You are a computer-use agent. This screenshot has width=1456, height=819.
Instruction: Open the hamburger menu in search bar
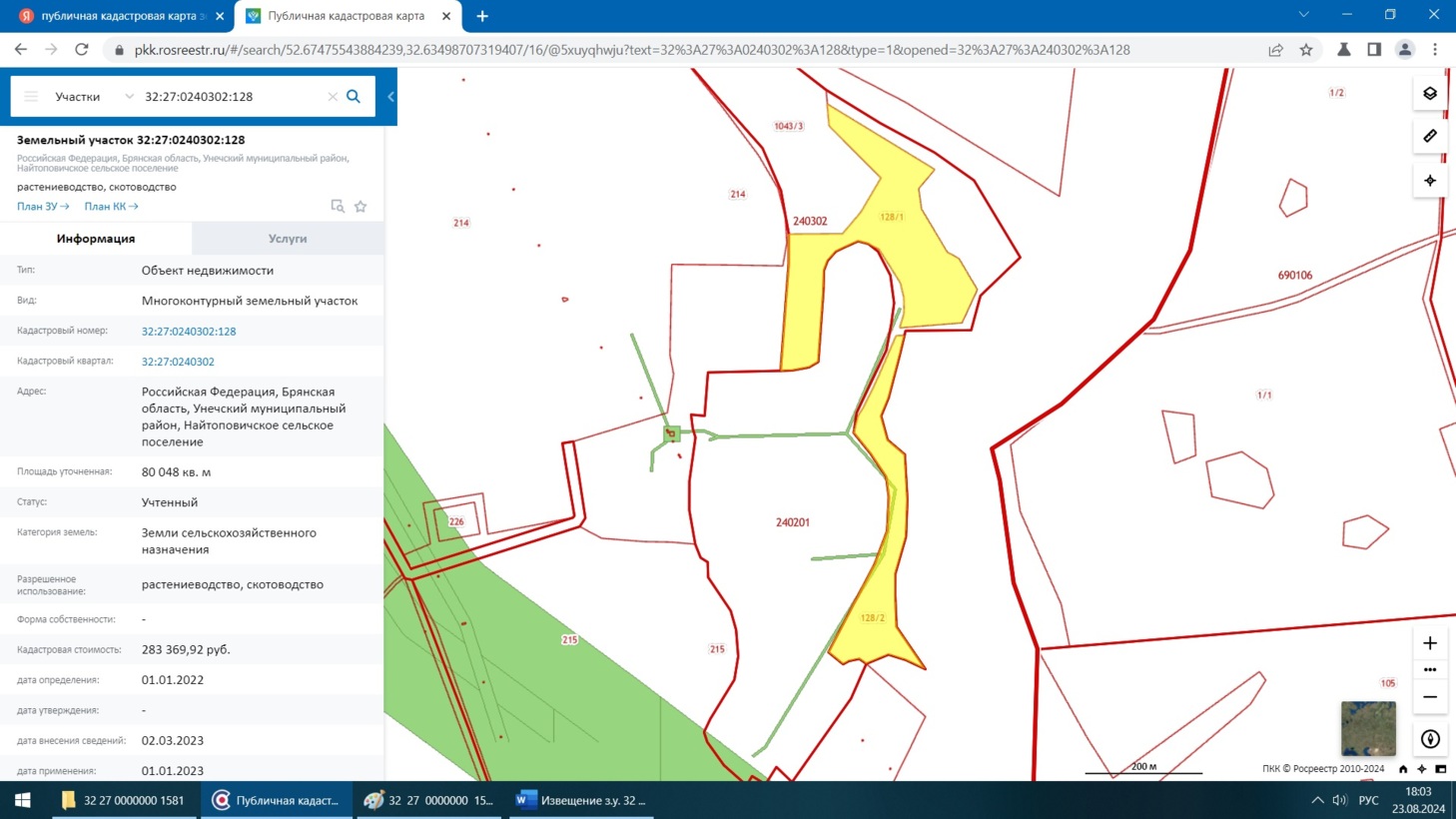click(x=31, y=97)
